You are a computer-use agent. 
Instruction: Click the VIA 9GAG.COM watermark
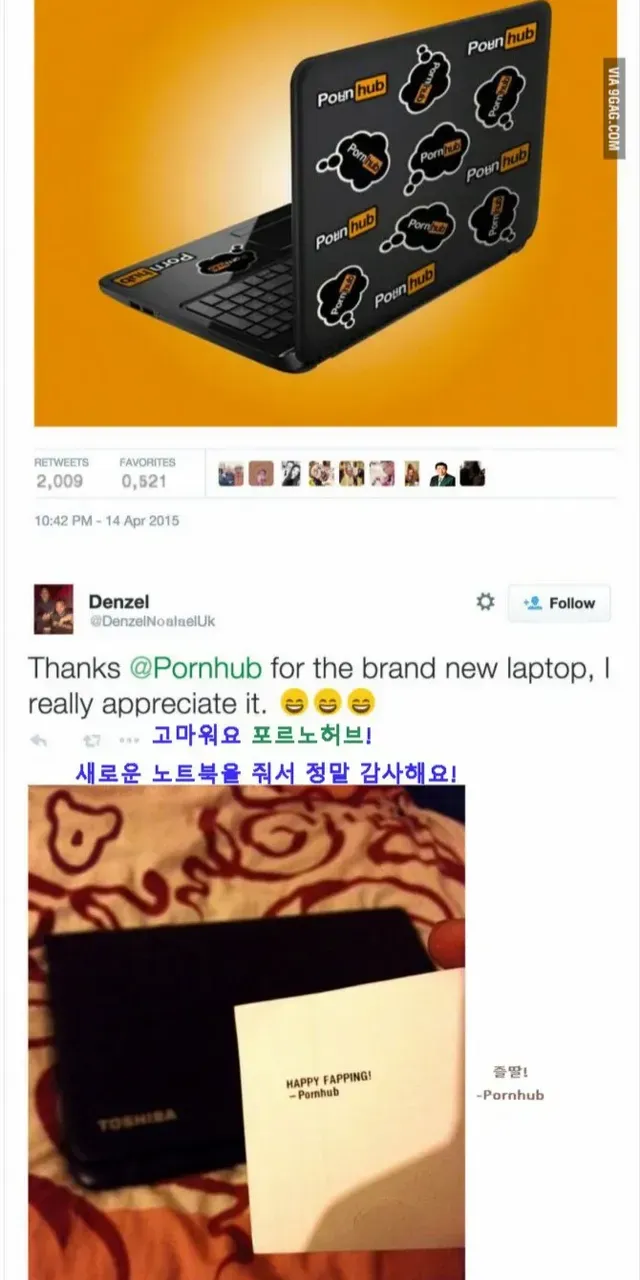tap(613, 107)
